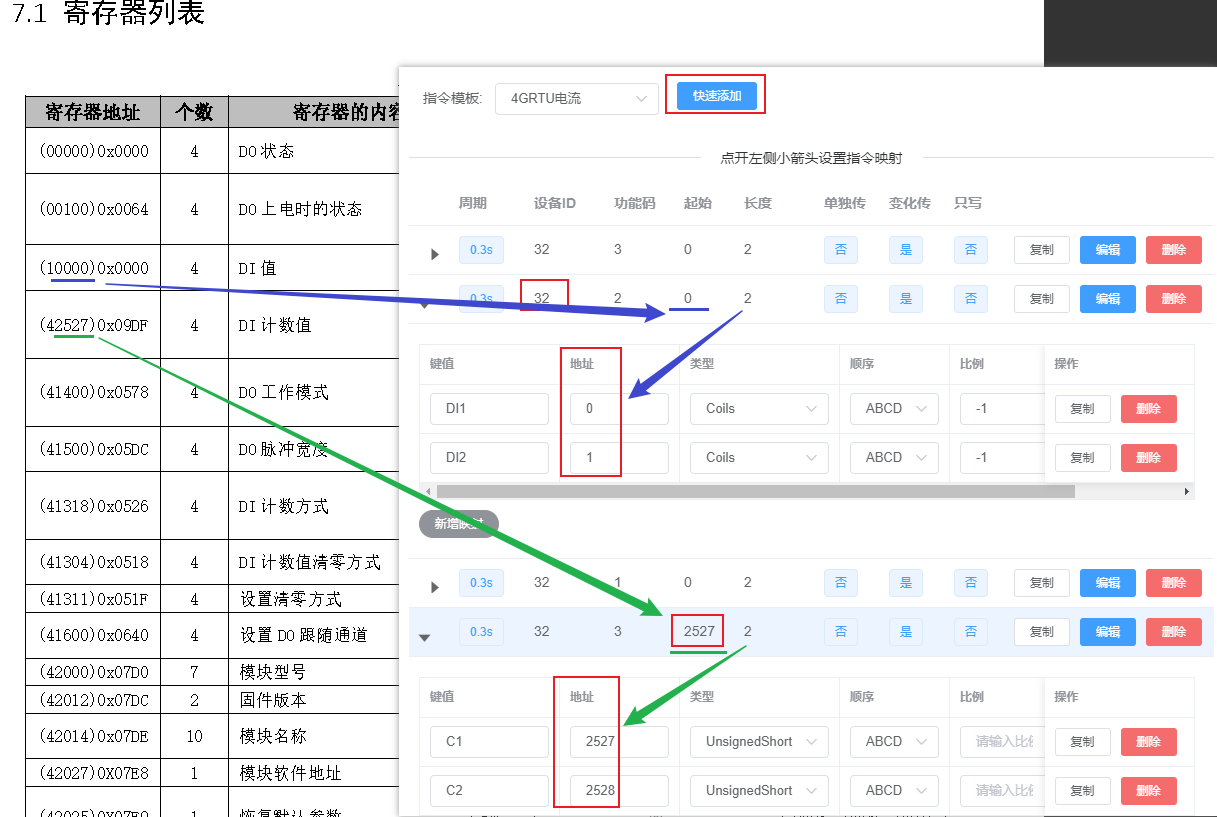Click the C2 address field showing 2528
The height and width of the screenshot is (817, 1217).
(x=619, y=790)
